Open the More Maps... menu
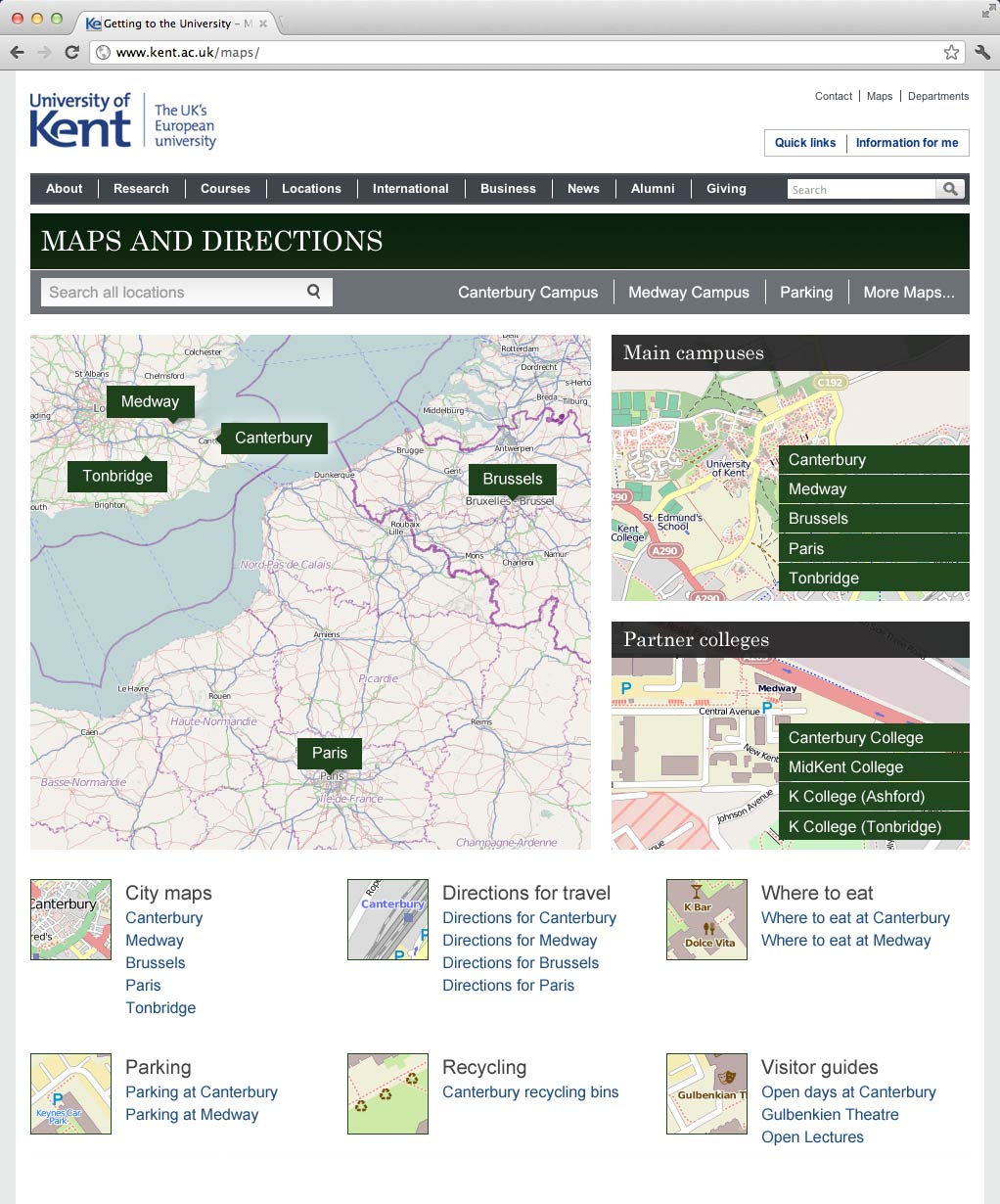The width and height of the screenshot is (1000, 1204). point(908,293)
